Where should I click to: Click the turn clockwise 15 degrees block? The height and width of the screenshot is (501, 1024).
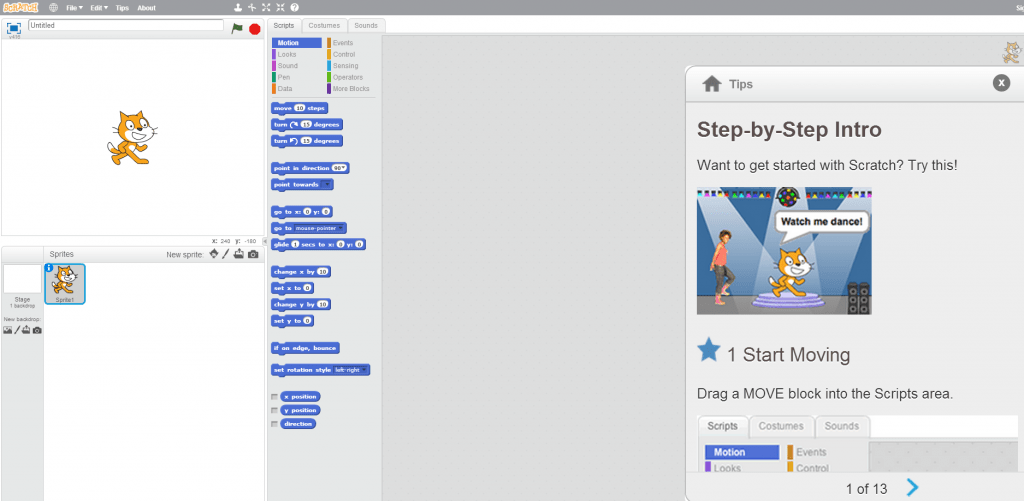[x=307, y=124]
